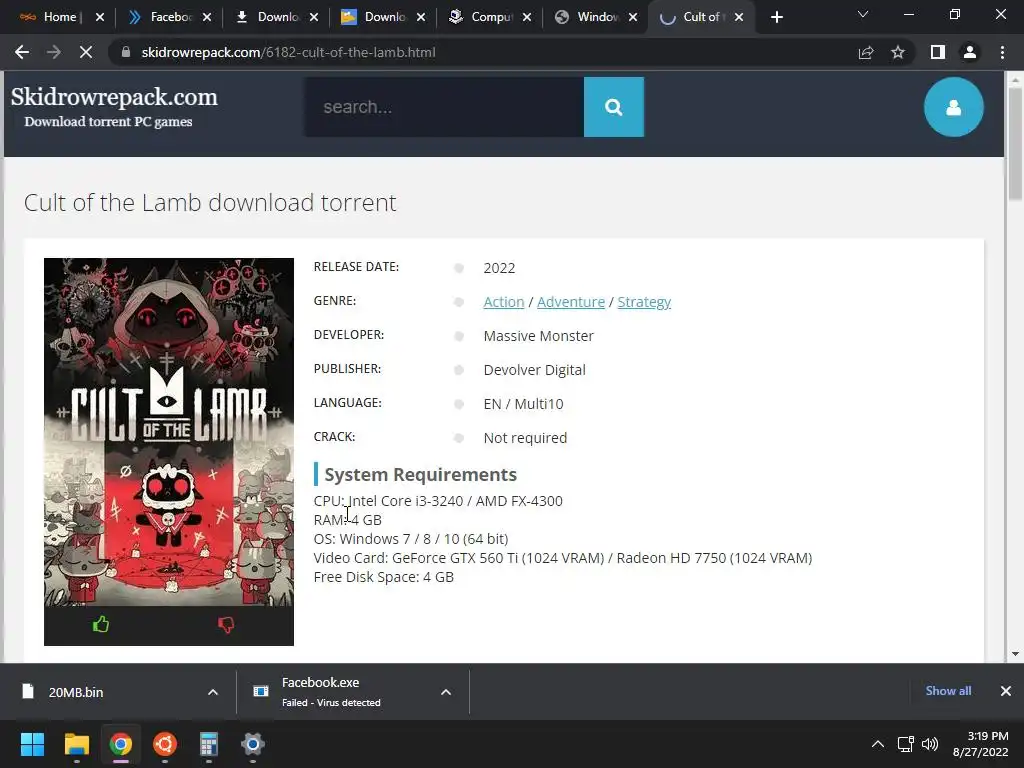1024x768 pixels.
Task: Click the 'System Requirements' heading
Action: coord(421,474)
